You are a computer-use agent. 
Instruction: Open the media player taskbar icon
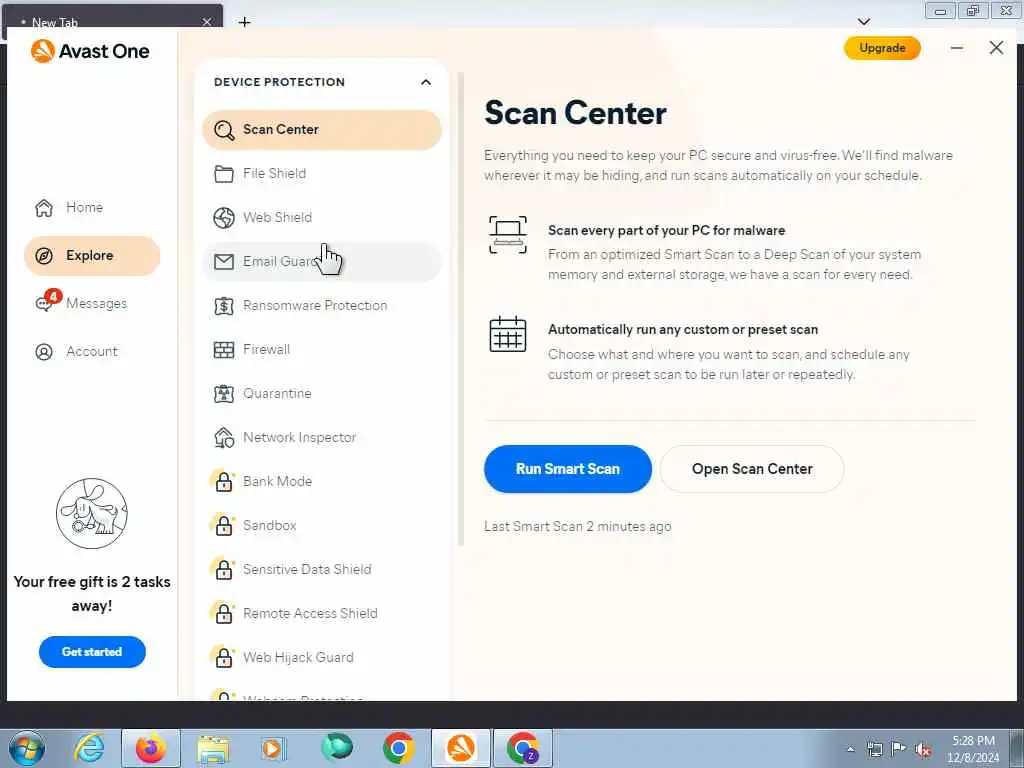tap(274, 748)
